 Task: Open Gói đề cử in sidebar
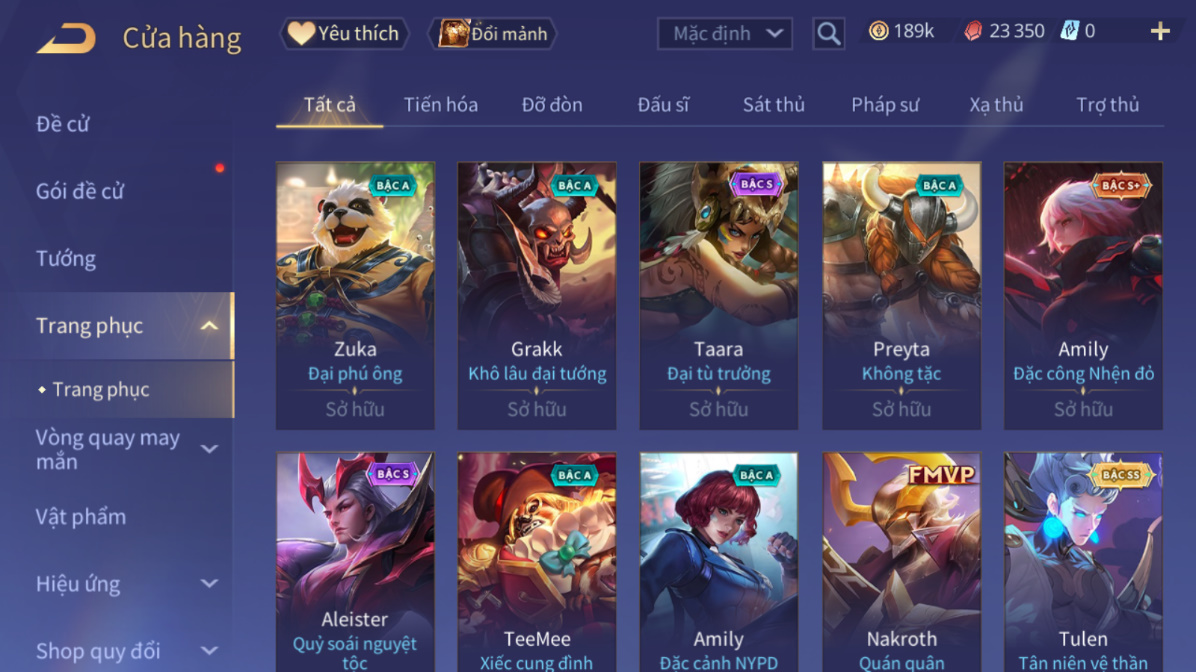tap(80, 191)
